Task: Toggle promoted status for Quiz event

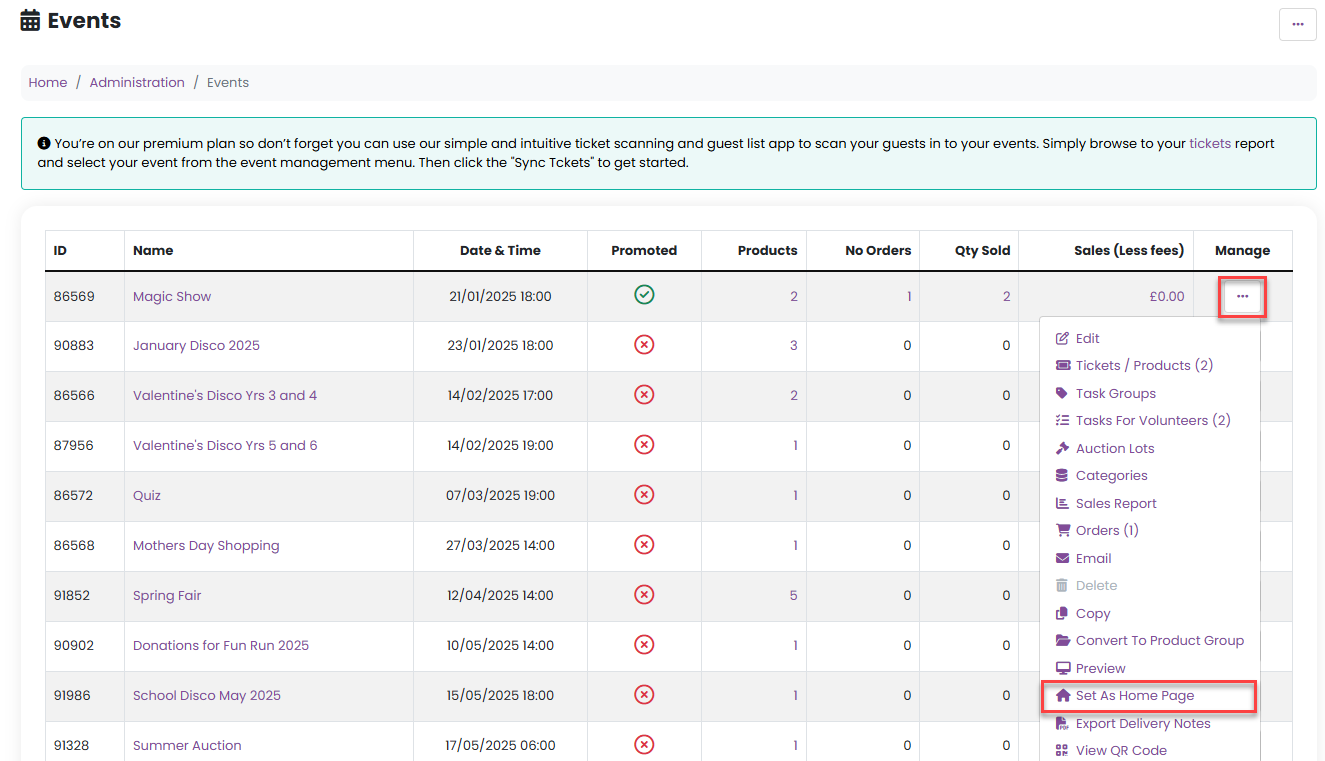Action: click(x=644, y=495)
